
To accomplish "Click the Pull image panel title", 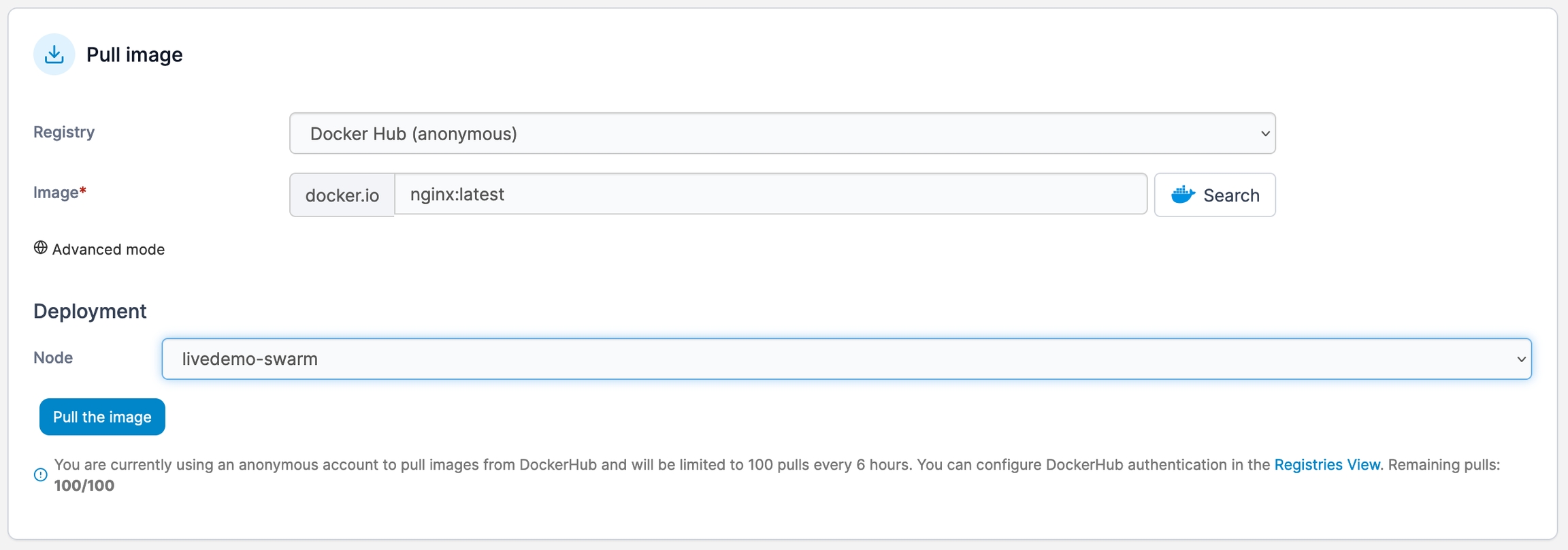I will (x=134, y=54).
